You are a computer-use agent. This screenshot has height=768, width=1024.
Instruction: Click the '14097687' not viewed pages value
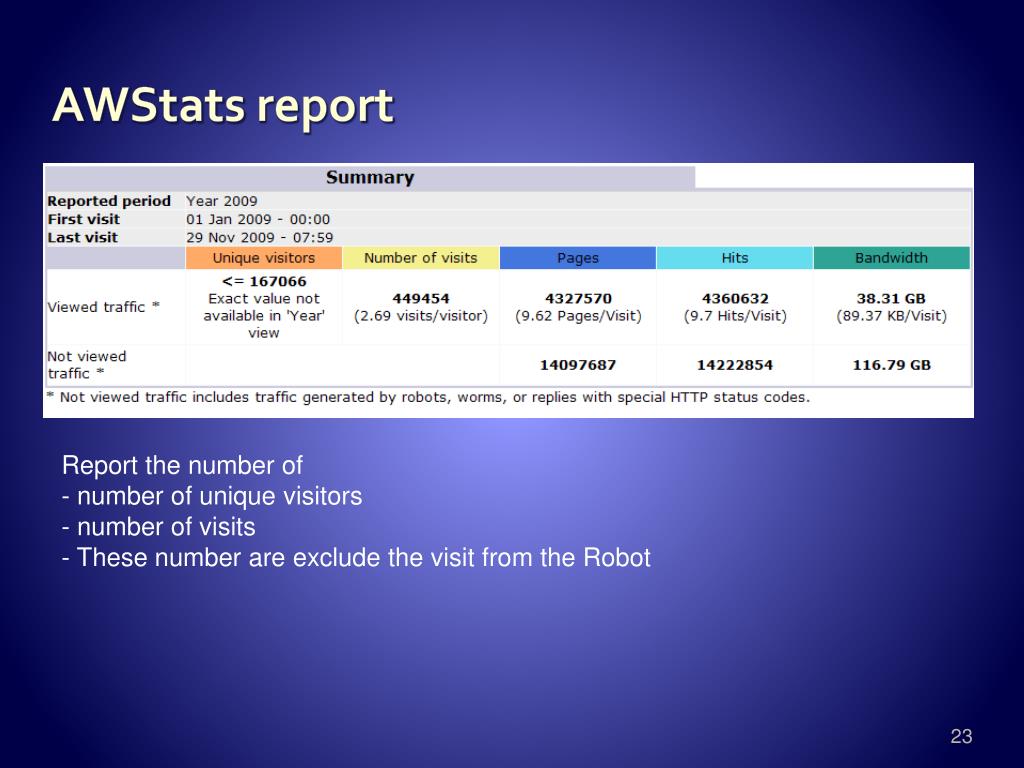(578, 365)
